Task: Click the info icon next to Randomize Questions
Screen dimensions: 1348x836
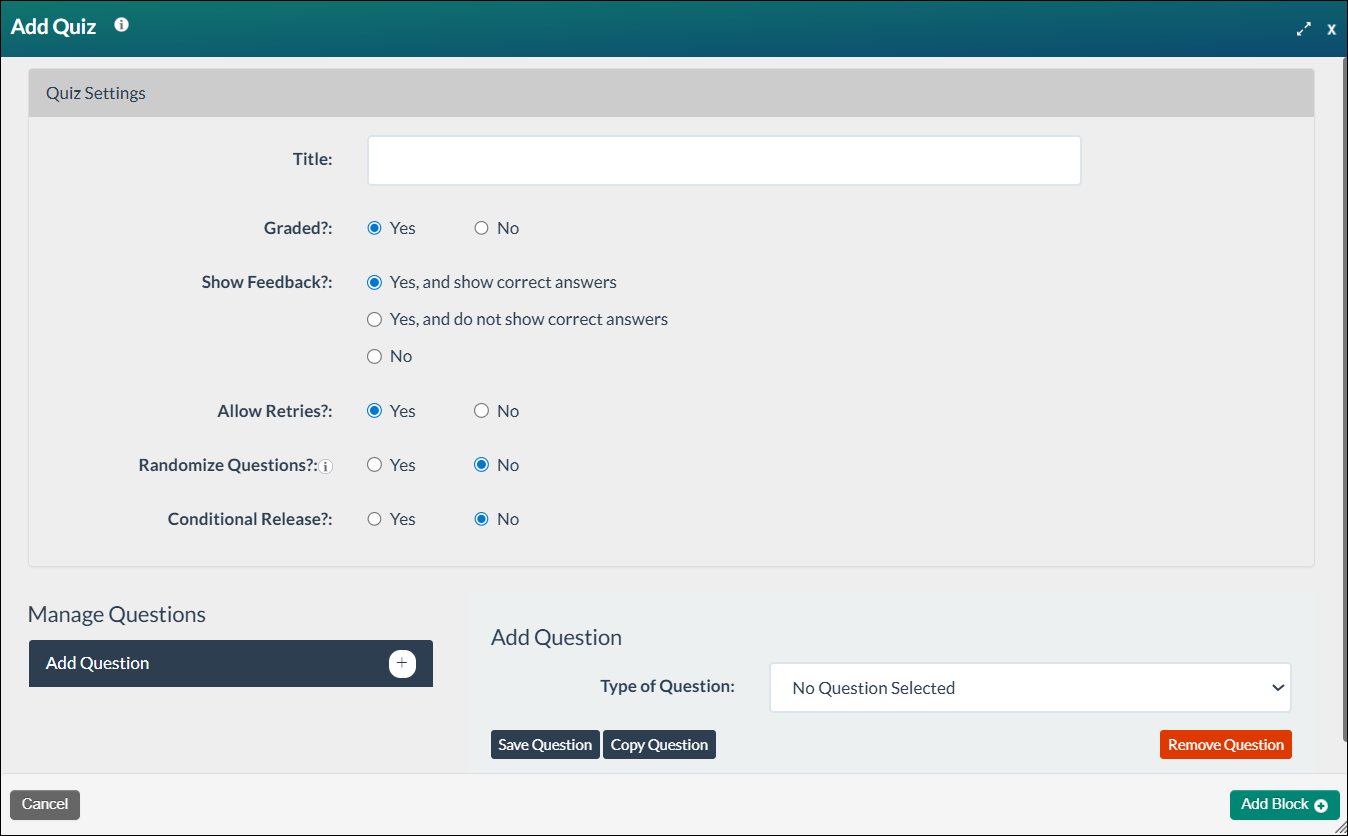Action: pyautogui.click(x=325, y=465)
